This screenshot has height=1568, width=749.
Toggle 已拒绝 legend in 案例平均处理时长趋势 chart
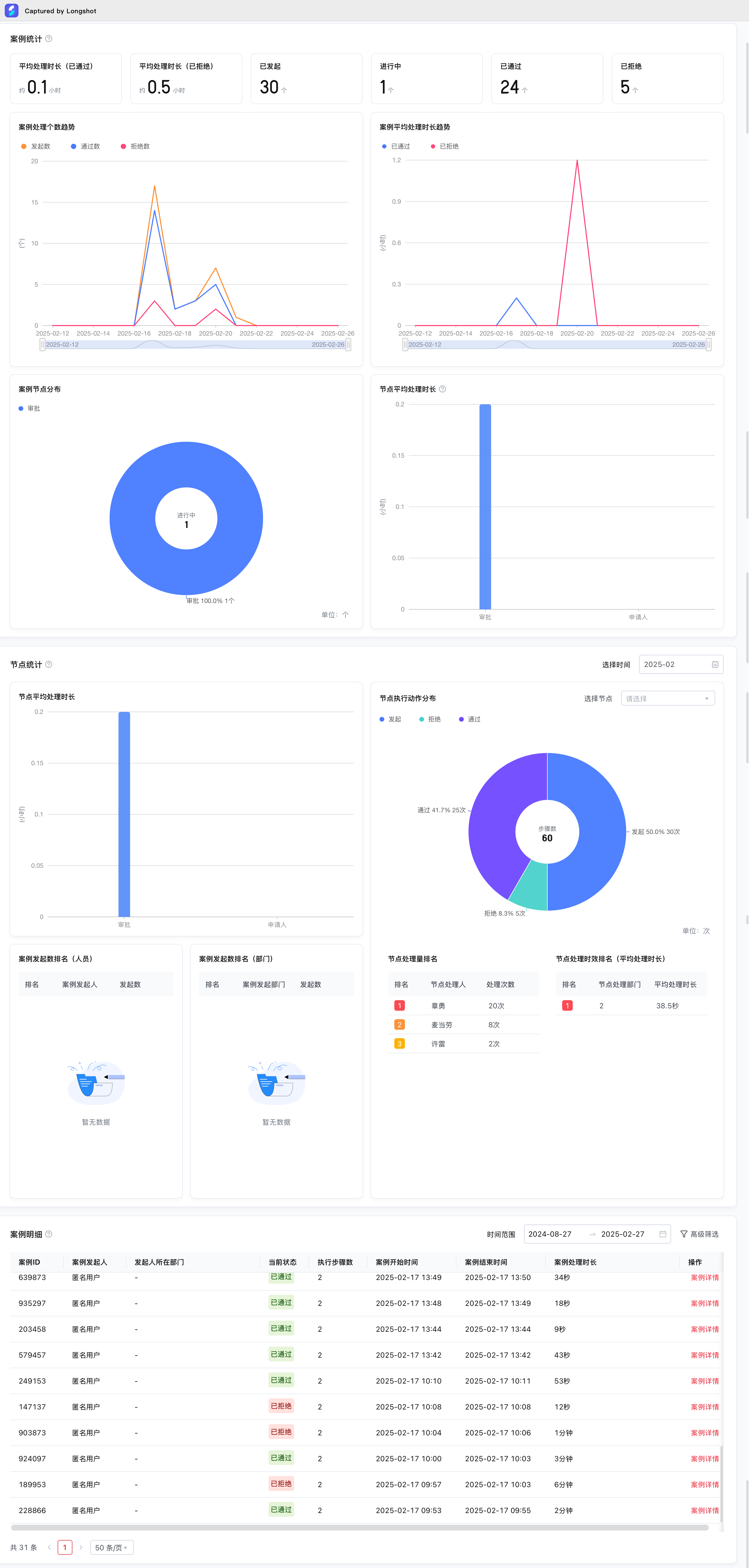[x=445, y=146]
